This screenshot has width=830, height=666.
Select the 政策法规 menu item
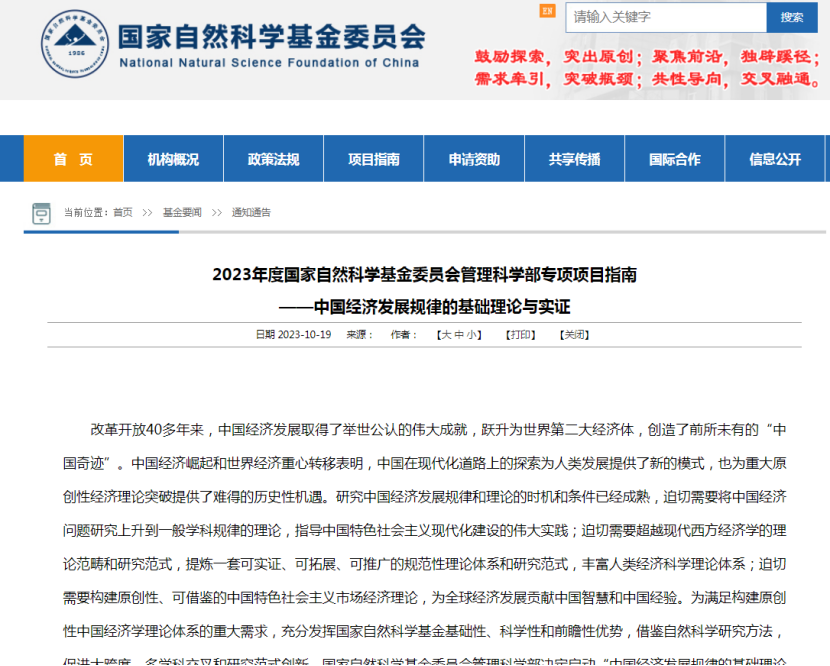pos(273,159)
